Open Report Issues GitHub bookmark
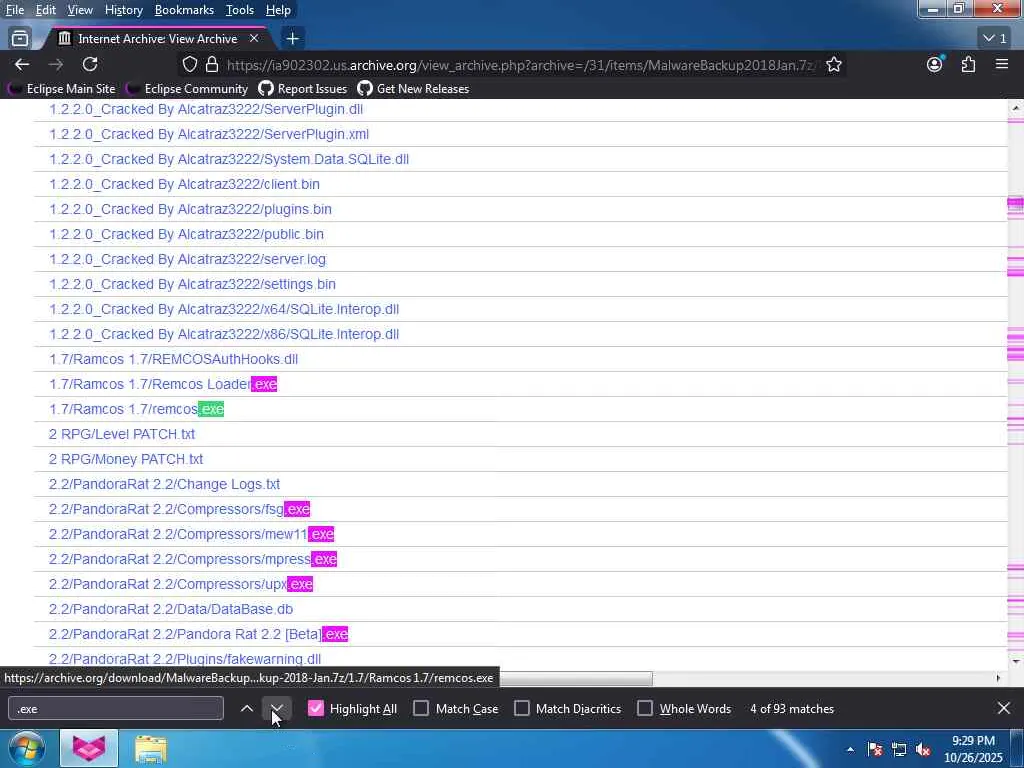 (302, 89)
